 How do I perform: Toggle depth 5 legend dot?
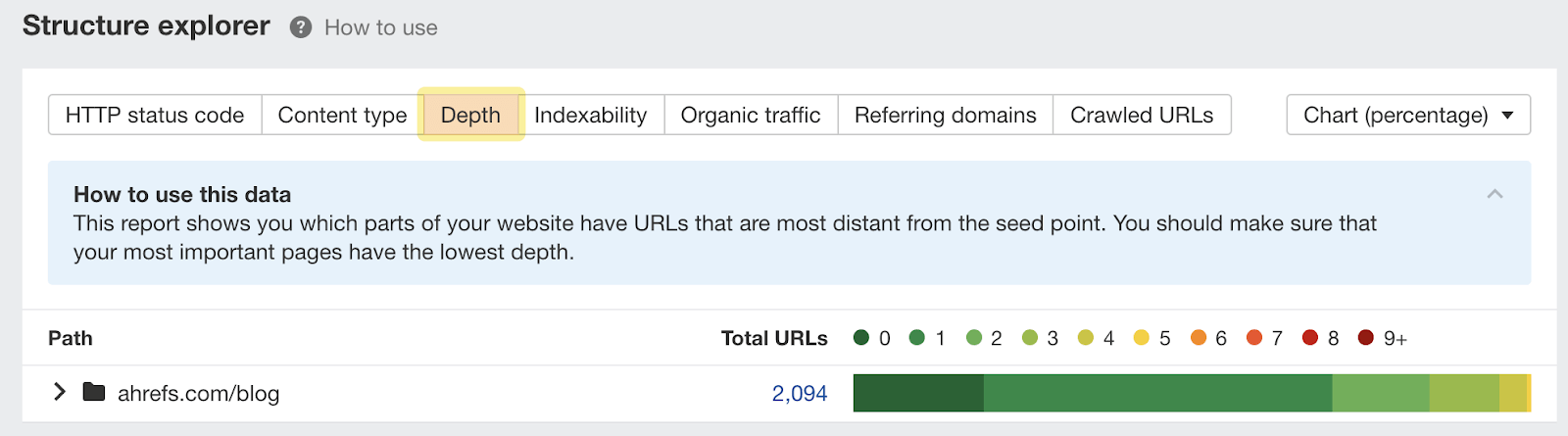click(x=1142, y=337)
